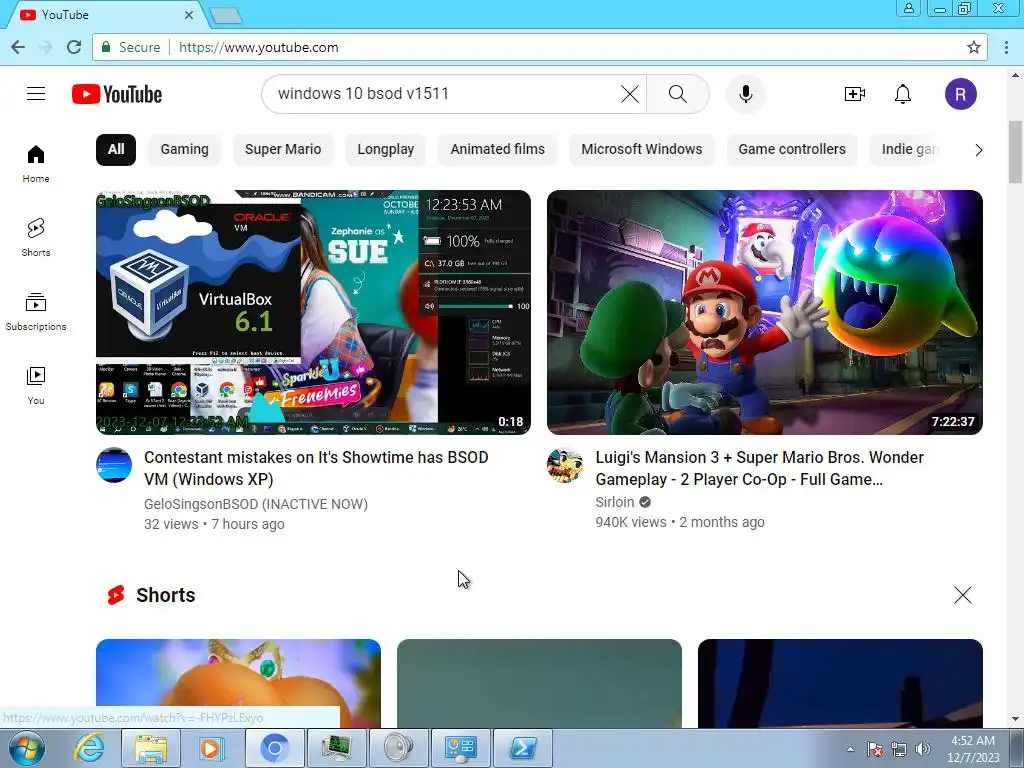Open the Chrome three-dot menu

(x=1006, y=47)
